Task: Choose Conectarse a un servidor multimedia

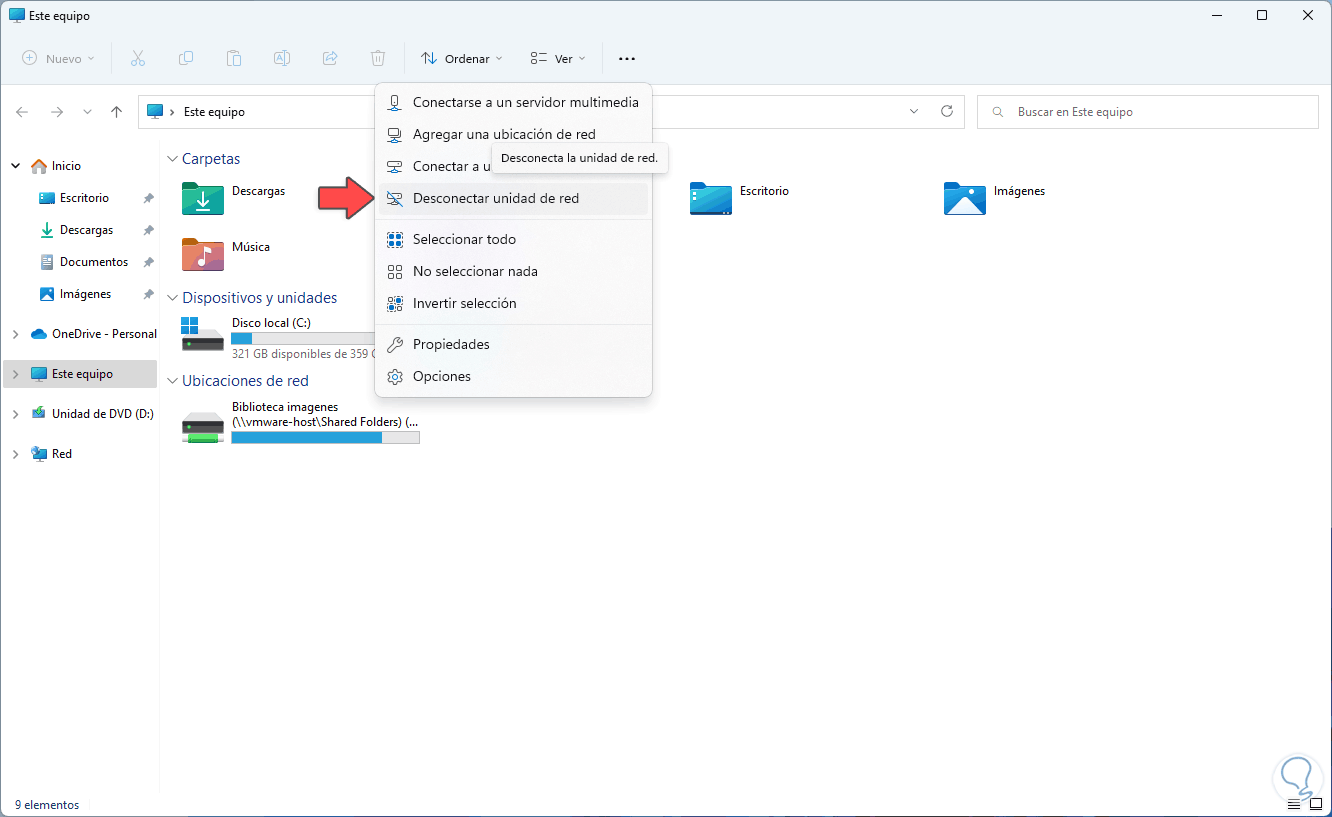Action: coord(513,102)
